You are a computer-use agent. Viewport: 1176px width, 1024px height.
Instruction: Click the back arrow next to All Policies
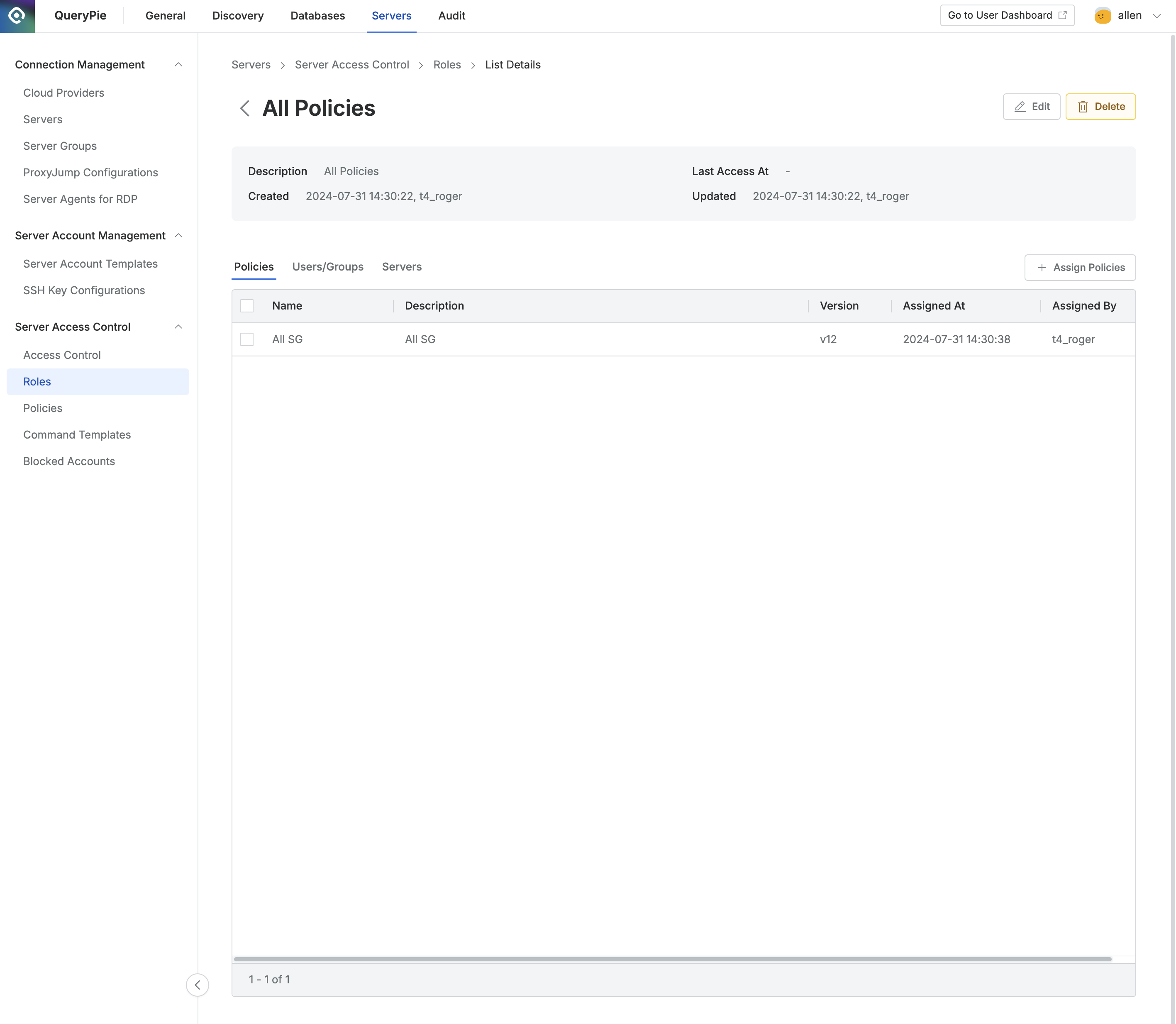[244, 109]
